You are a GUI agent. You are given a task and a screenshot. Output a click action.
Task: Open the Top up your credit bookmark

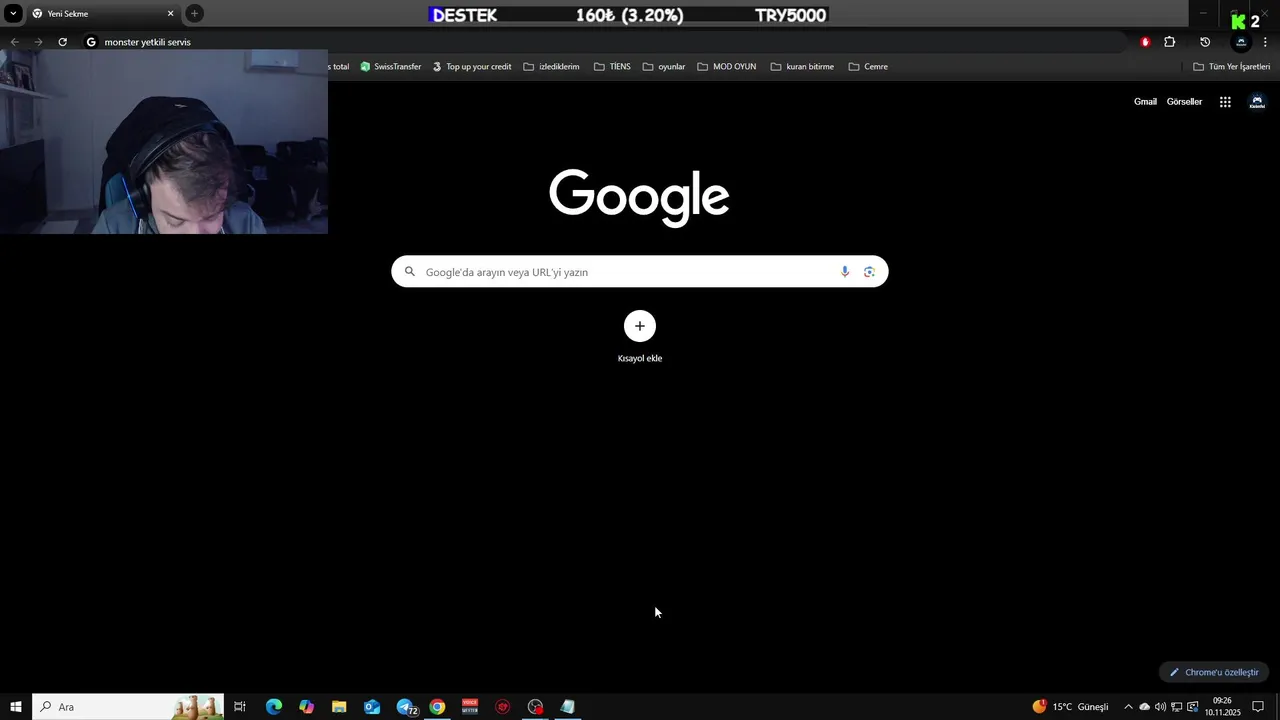472,67
